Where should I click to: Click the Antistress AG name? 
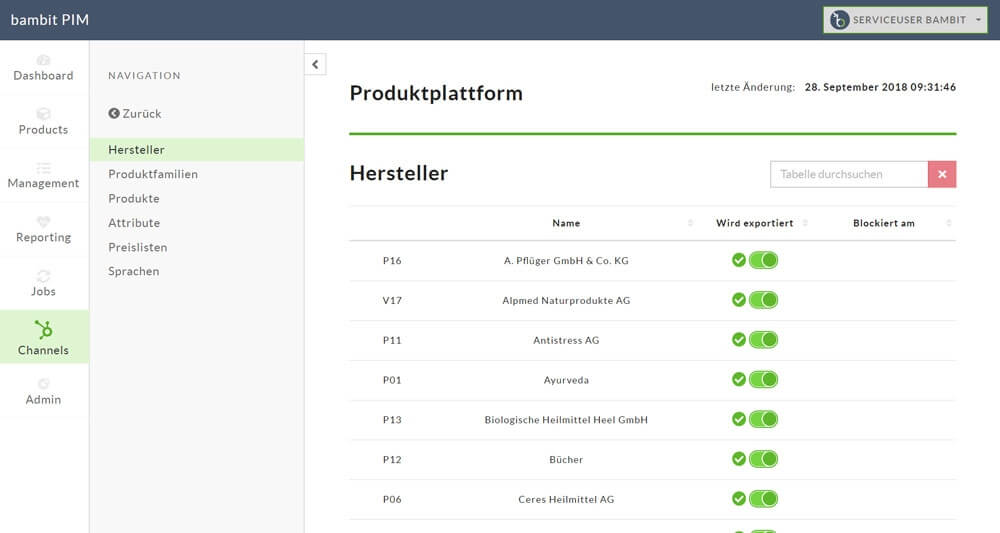[566, 340]
